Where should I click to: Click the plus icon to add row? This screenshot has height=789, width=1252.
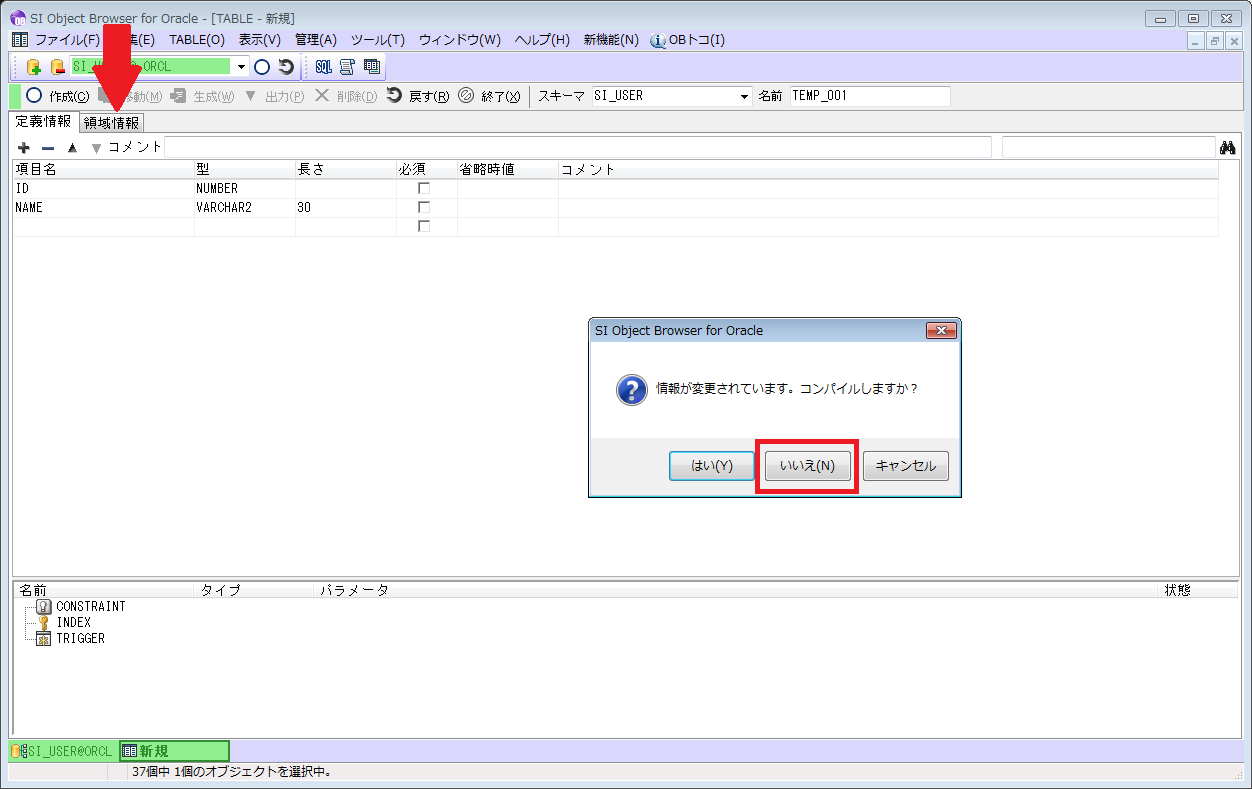click(x=24, y=148)
